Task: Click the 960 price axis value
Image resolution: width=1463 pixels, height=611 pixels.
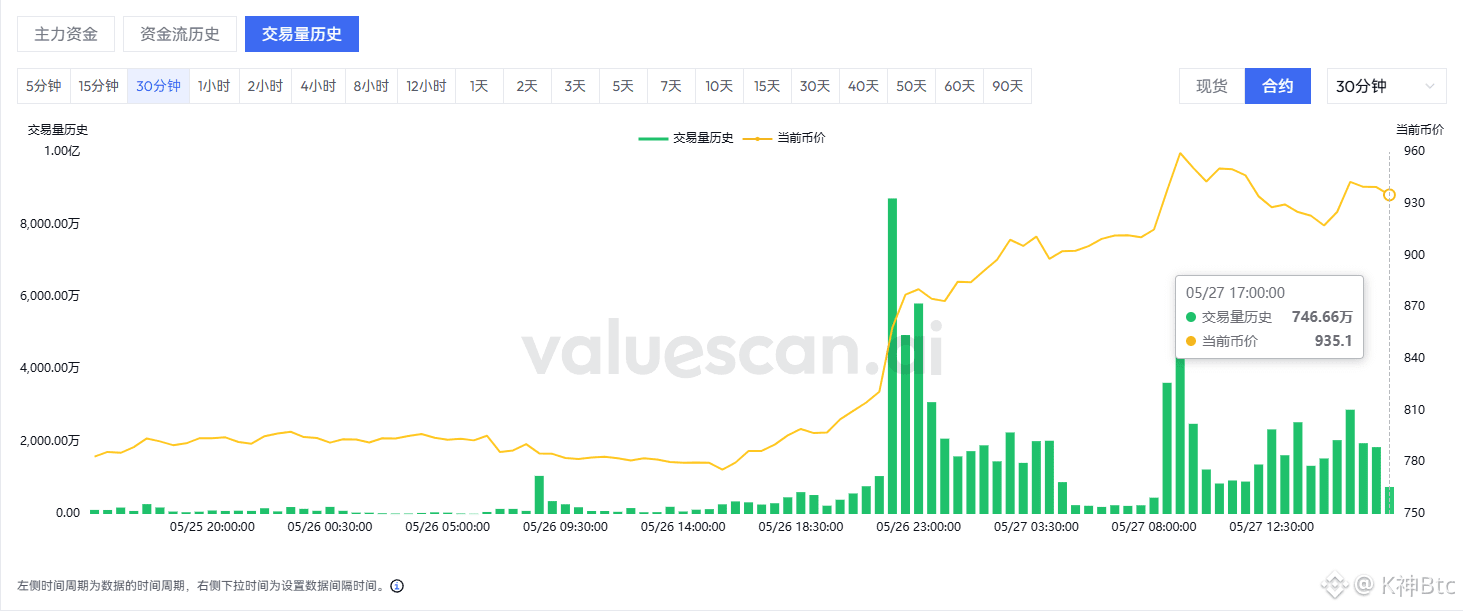Action: pos(1413,151)
